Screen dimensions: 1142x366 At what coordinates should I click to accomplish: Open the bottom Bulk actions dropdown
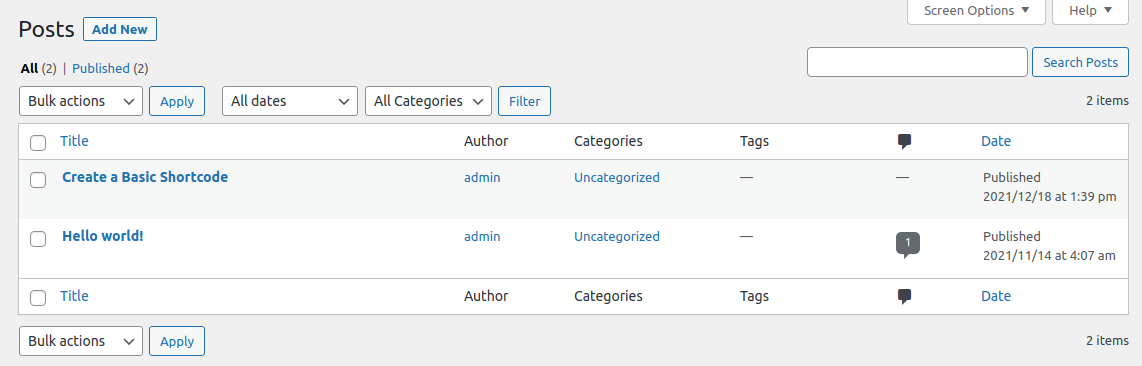click(81, 341)
